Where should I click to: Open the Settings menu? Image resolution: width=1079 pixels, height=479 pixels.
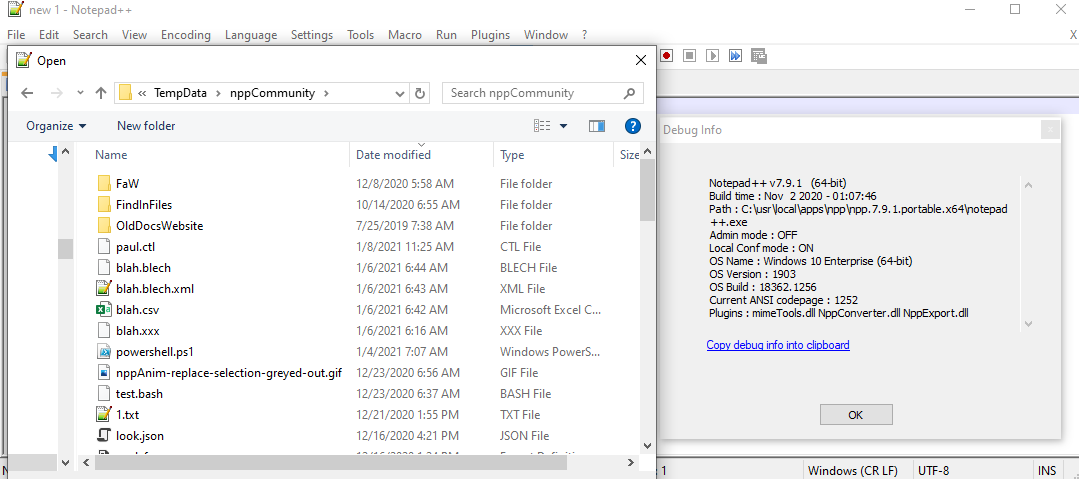pos(312,34)
